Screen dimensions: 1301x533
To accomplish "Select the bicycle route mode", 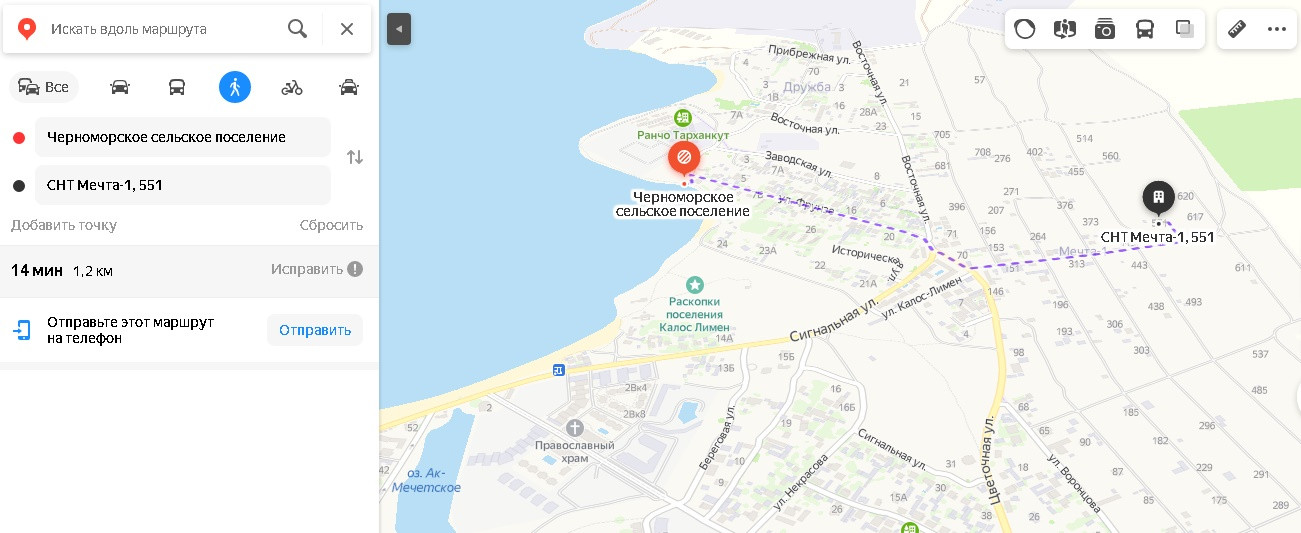I will 292,87.
